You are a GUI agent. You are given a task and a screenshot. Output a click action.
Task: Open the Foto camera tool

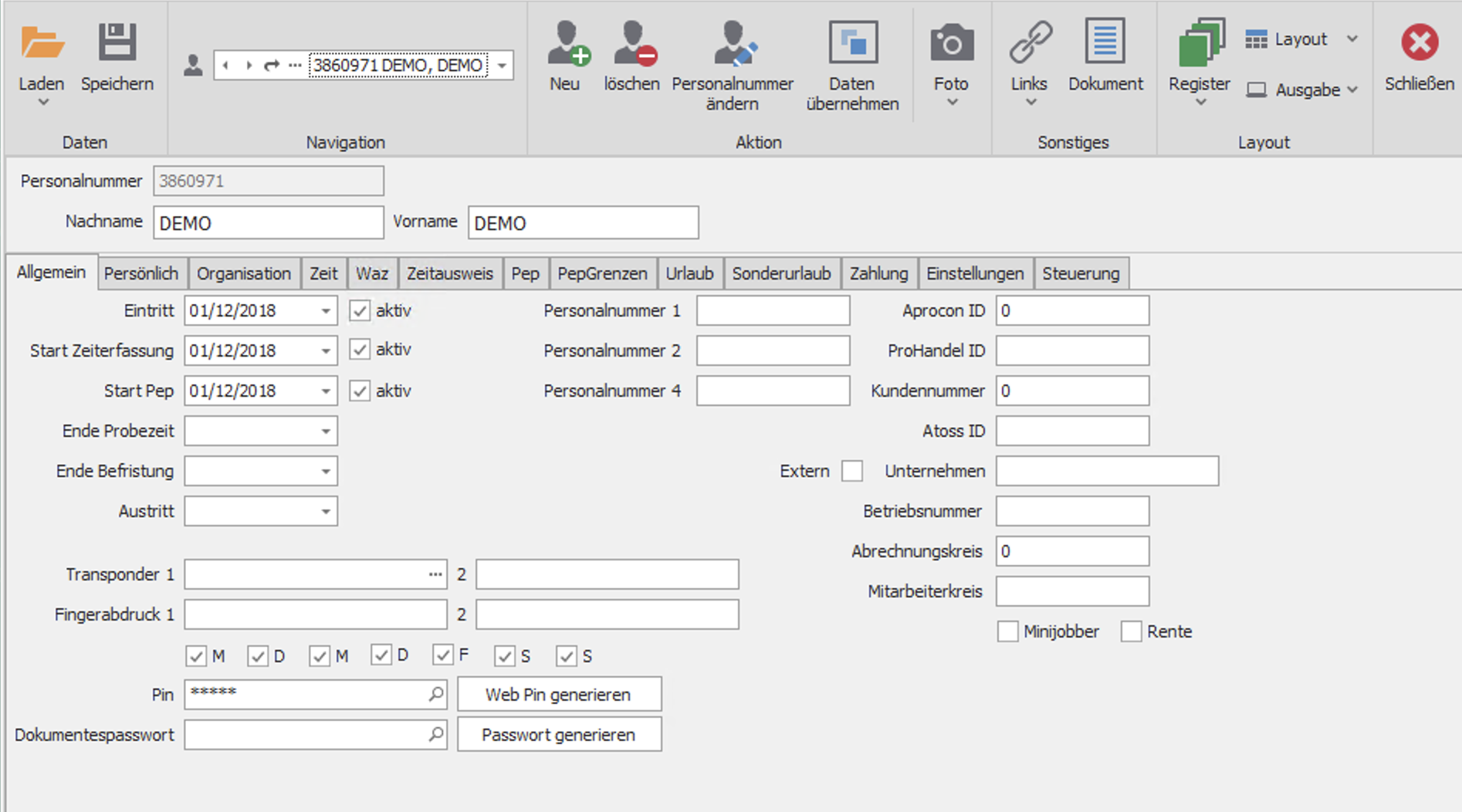[951, 43]
